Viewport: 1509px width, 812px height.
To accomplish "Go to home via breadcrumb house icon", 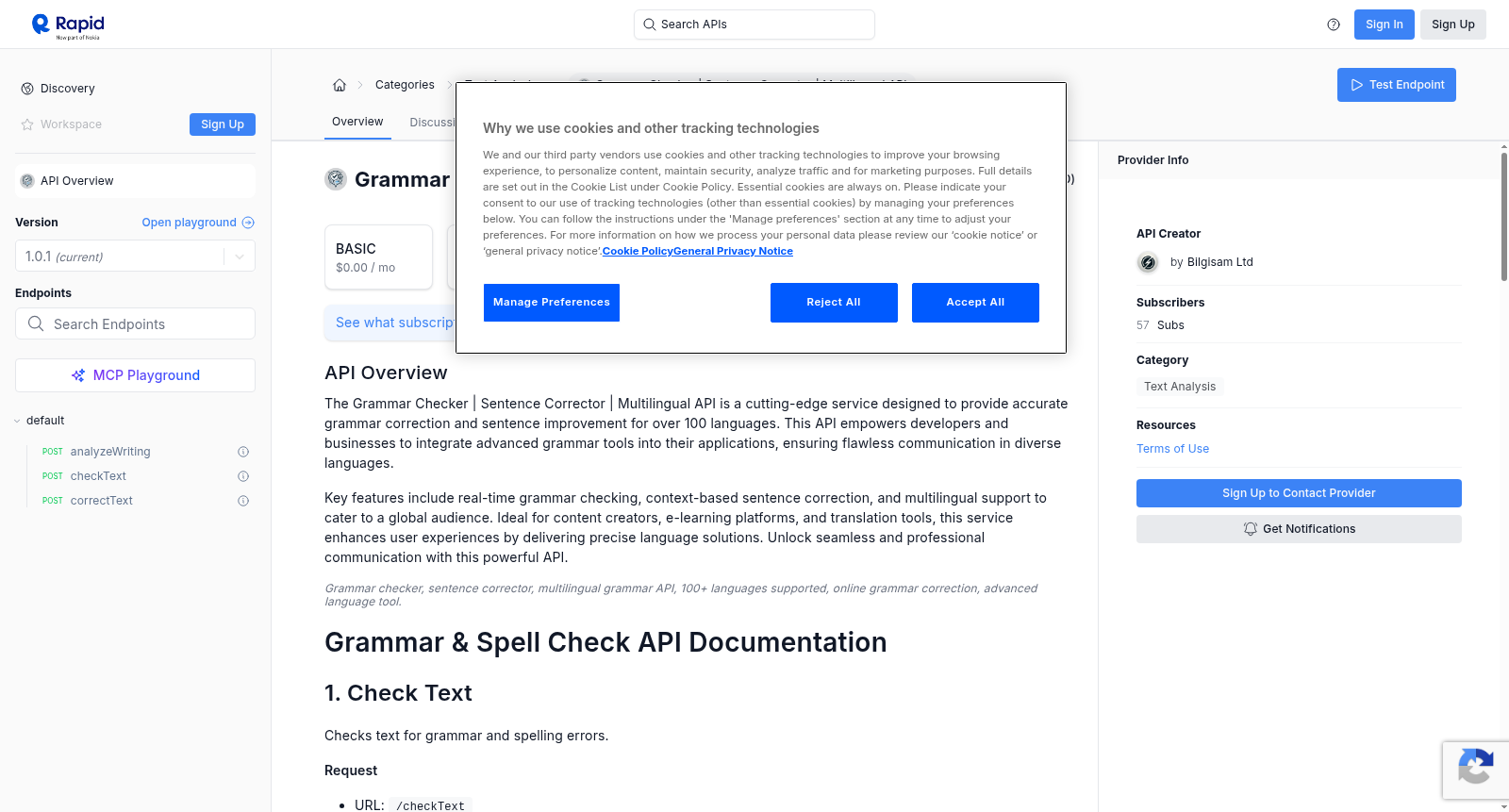I will (340, 85).
